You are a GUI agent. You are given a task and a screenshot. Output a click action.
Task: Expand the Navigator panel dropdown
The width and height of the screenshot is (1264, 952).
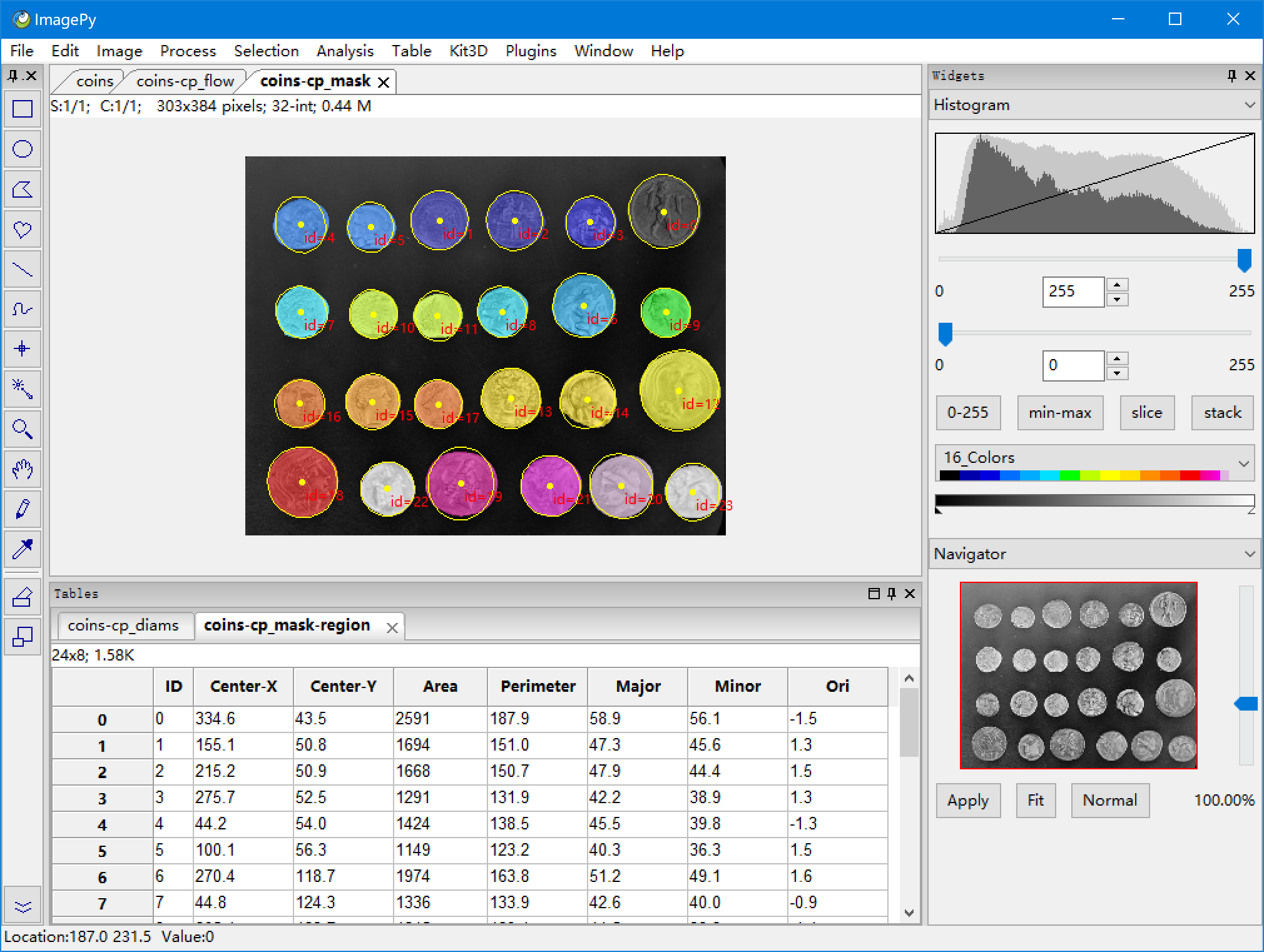coord(1250,554)
